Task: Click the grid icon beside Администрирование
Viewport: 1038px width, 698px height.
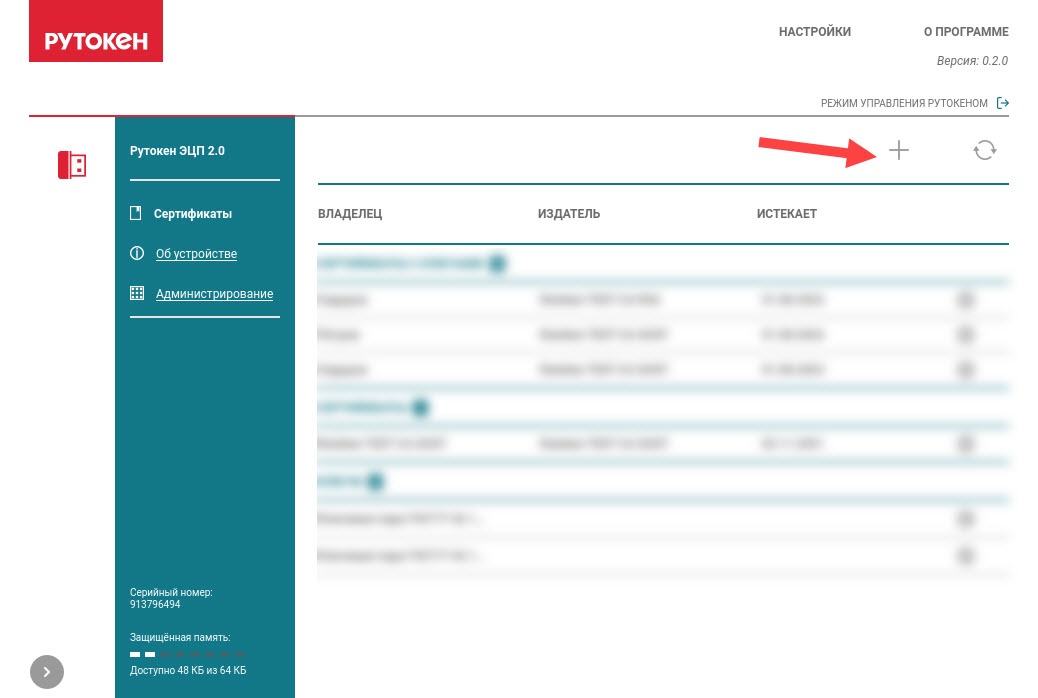Action: point(137,293)
